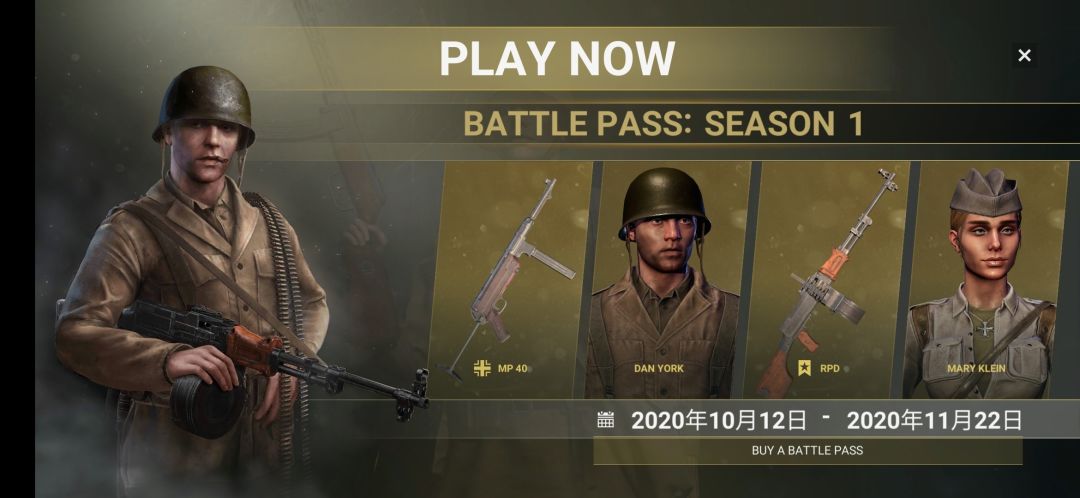Open the Dan York character card
This screenshot has width=1080, height=498.
click(664, 280)
